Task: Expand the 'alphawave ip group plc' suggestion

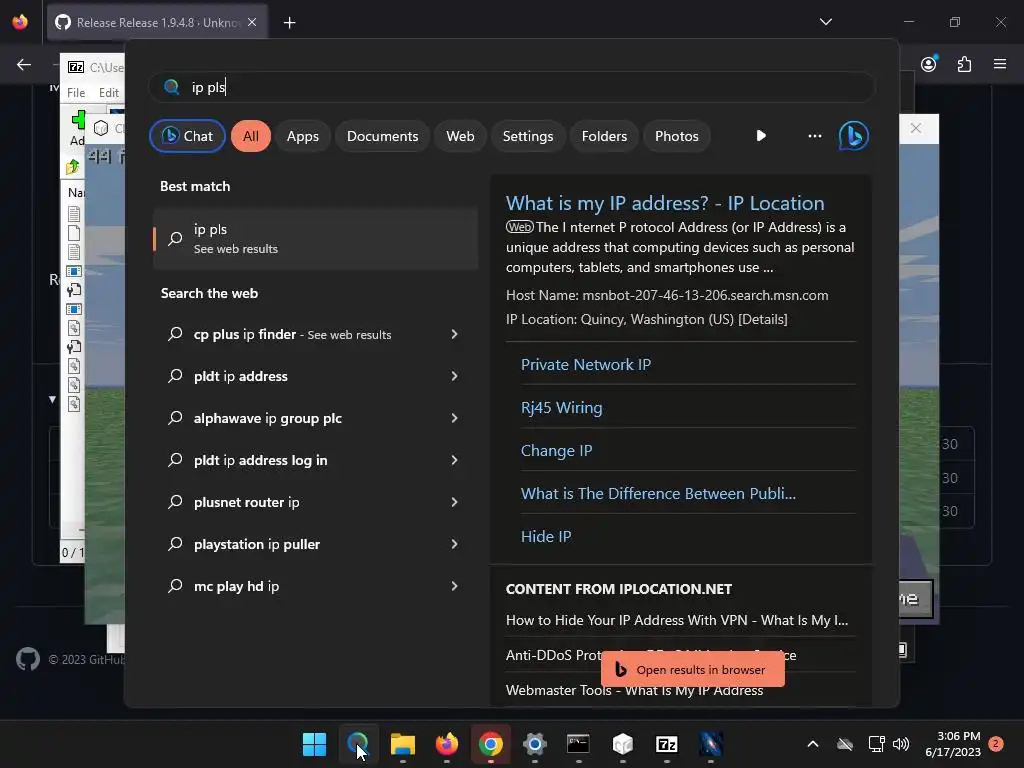Action: click(455, 418)
